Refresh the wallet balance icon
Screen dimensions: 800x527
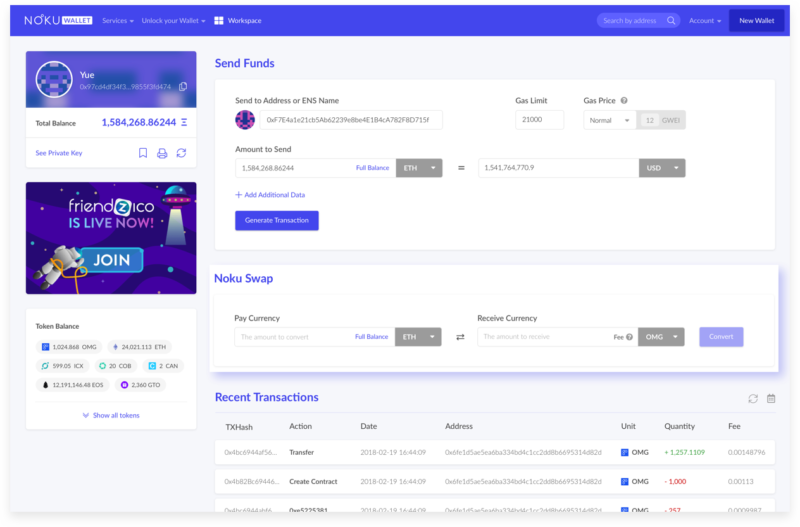click(x=182, y=153)
